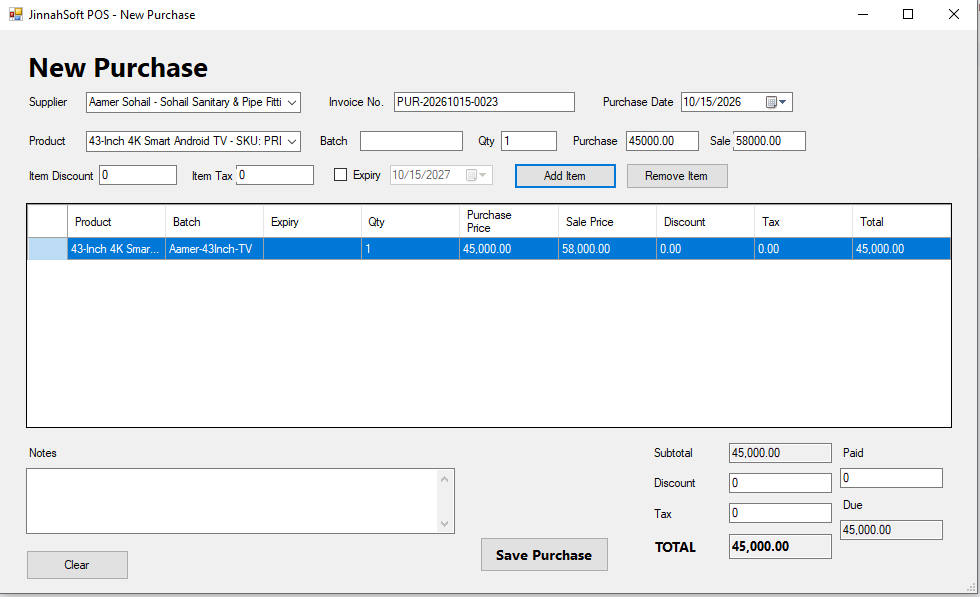Expand the Product combo box
The width and height of the screenshot is (980, 597).
pyautogui.click(x=292, y=141)
